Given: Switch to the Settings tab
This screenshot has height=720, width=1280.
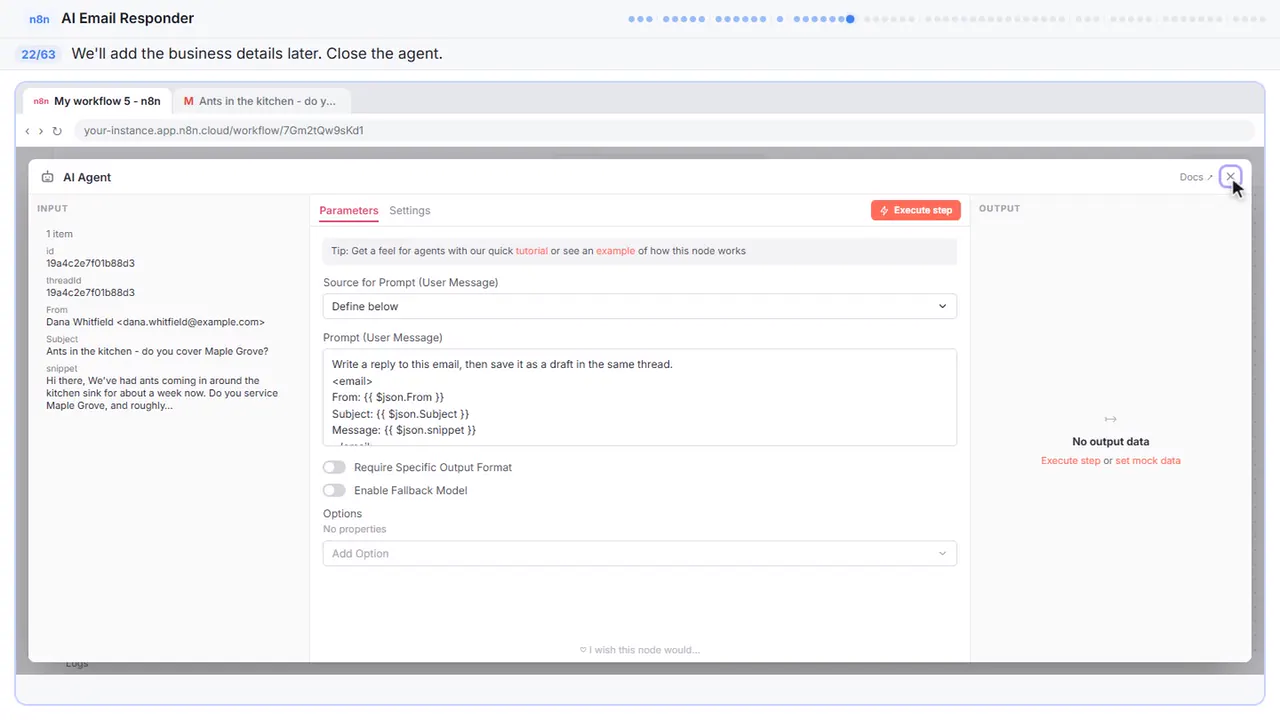Looking at the screenshot, I should [x=410, y=211].
